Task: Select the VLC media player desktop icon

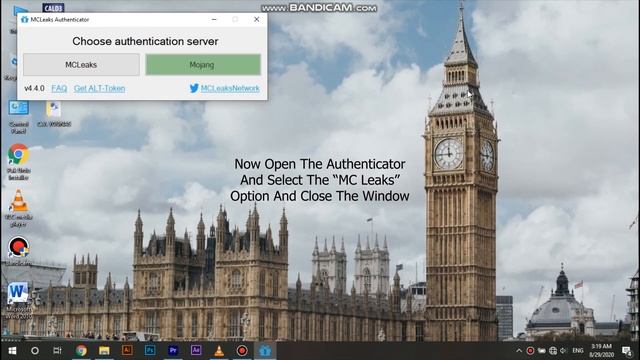Action: click(x=19, y=208)
